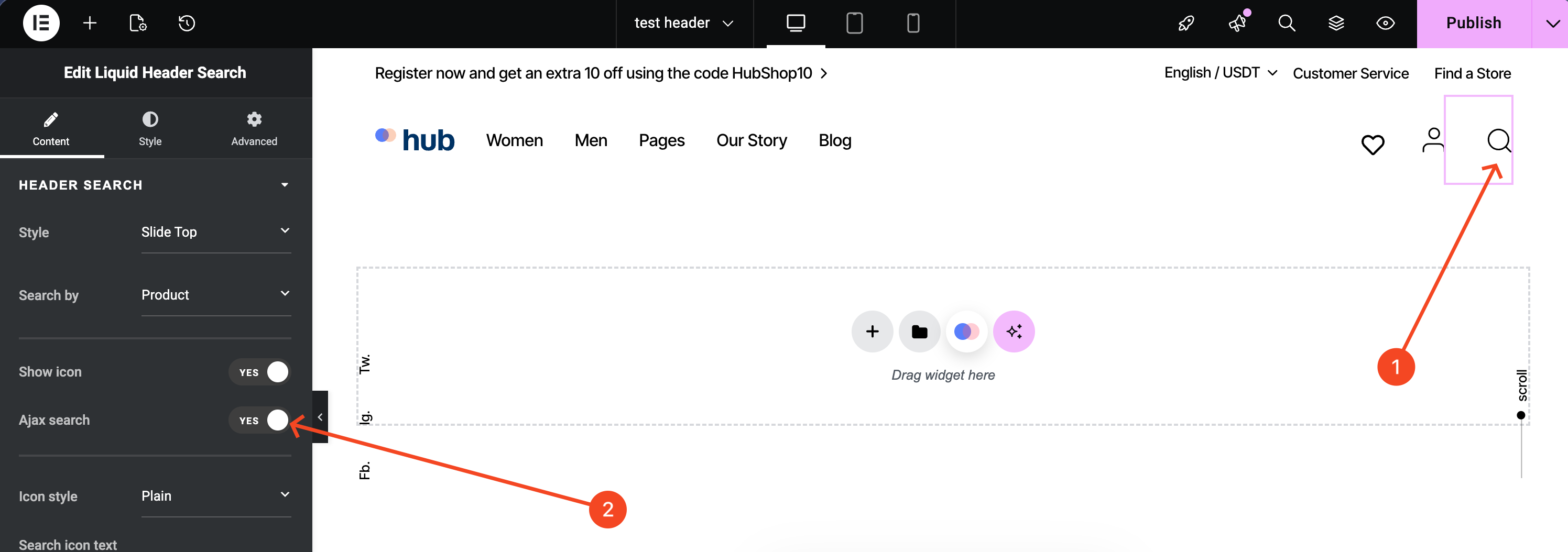Click the Content tab pencil icon

tap(51, 119)
